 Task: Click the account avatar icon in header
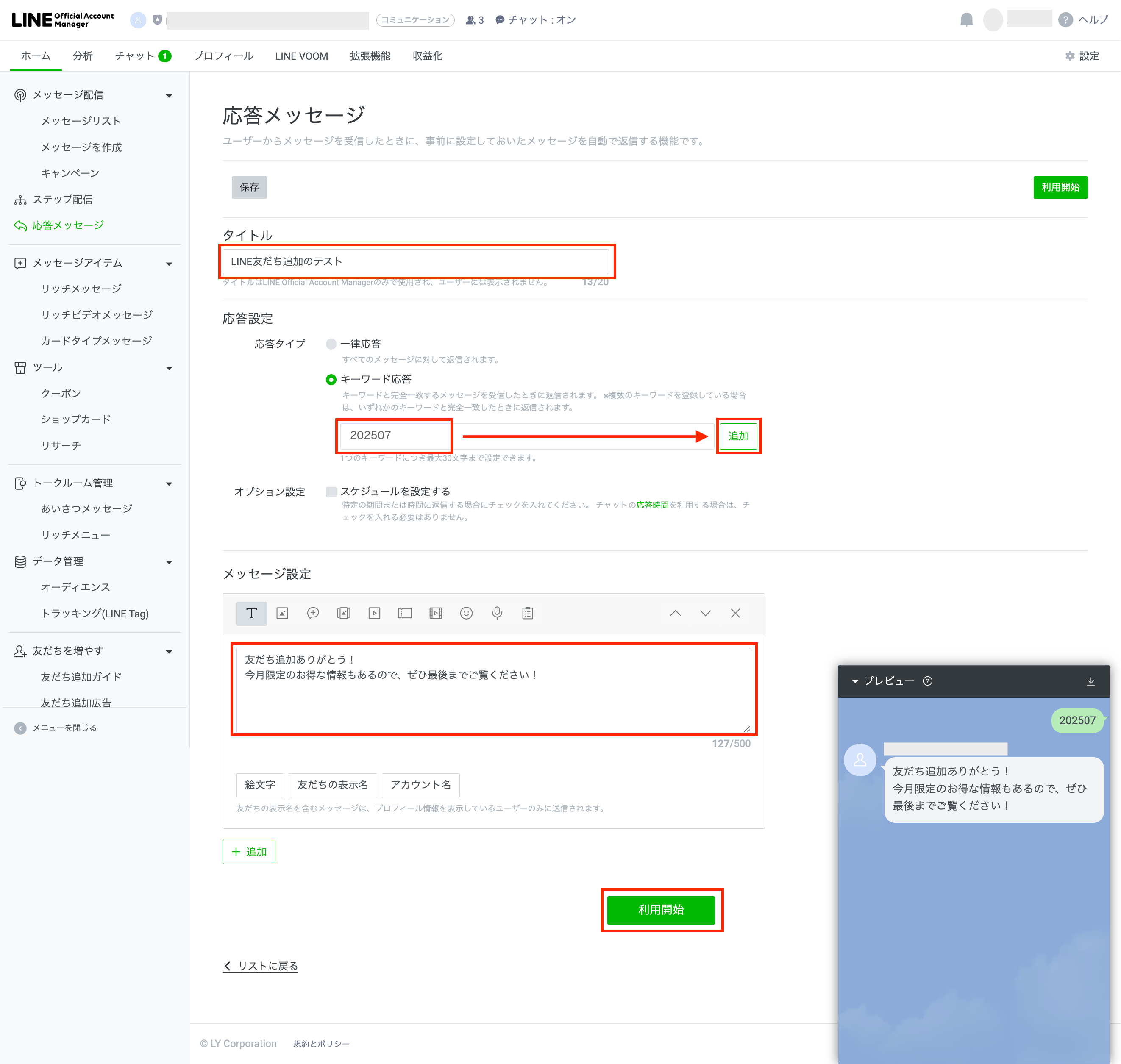(138, 20)
